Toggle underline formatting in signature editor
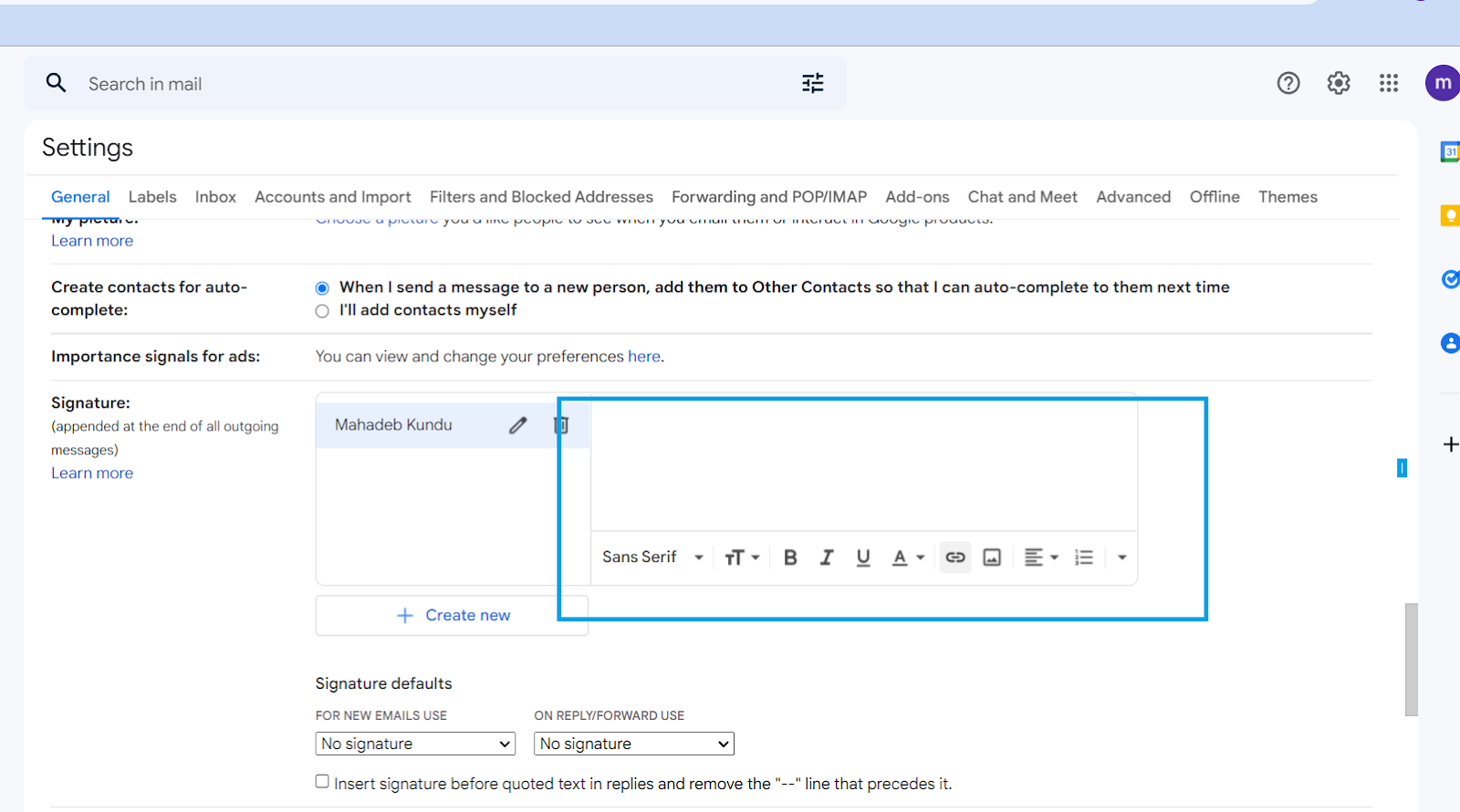1460x812 pixels. pyautogui.click(x=863, y=557)
